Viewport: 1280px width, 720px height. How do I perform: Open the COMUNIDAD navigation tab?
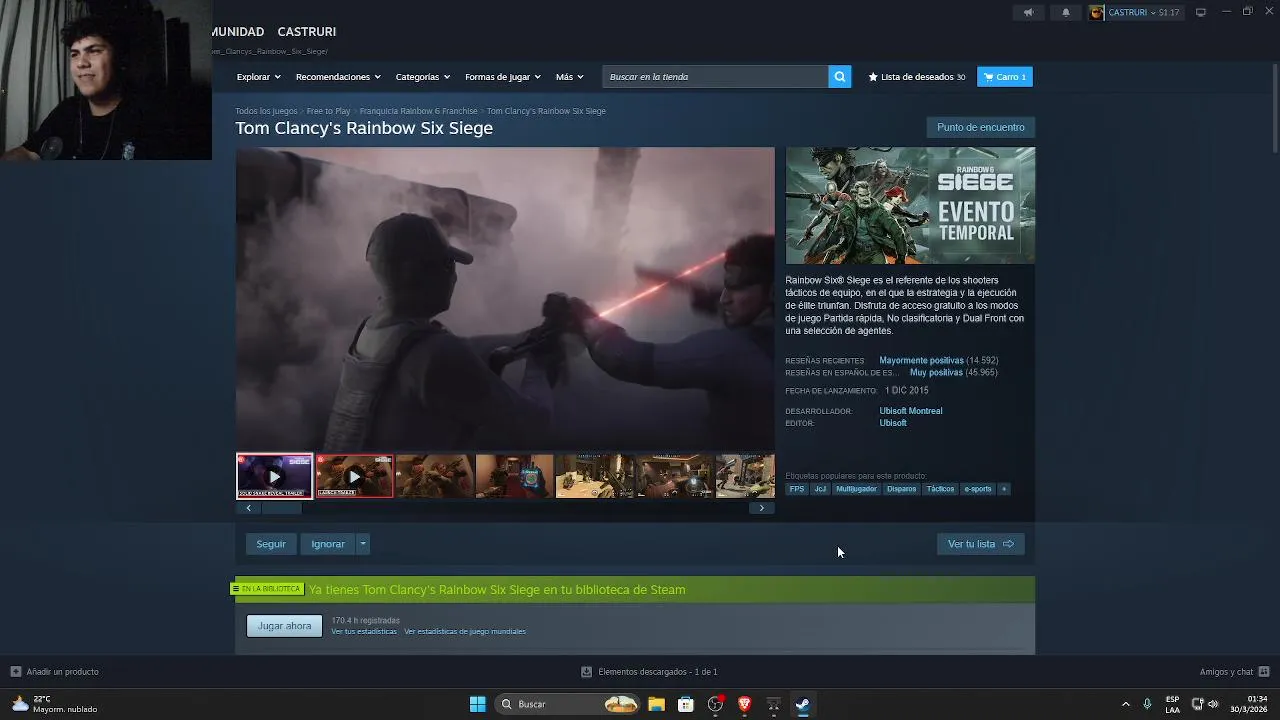coord(238,32)
